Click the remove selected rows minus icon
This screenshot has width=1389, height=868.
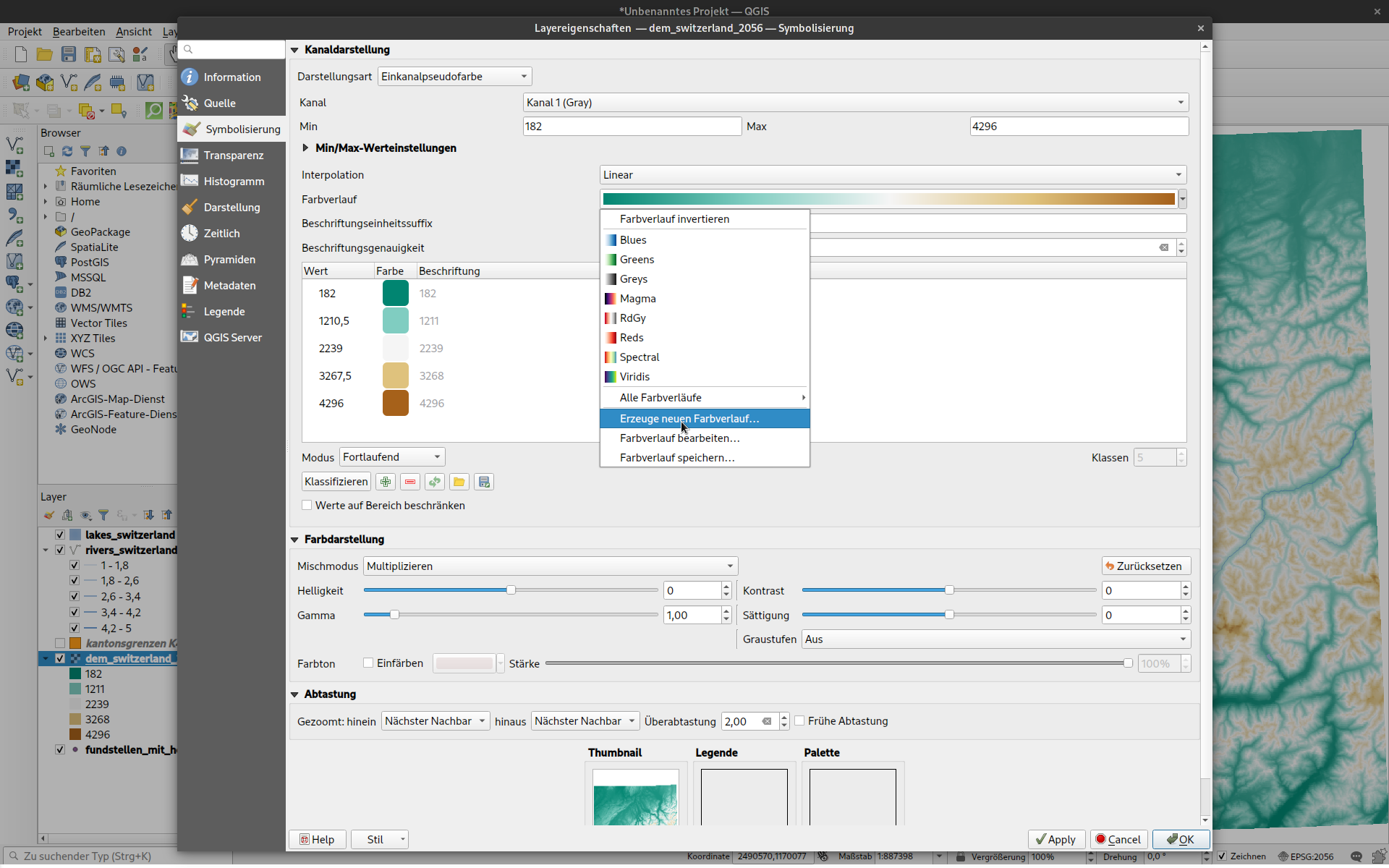(410, 482)
